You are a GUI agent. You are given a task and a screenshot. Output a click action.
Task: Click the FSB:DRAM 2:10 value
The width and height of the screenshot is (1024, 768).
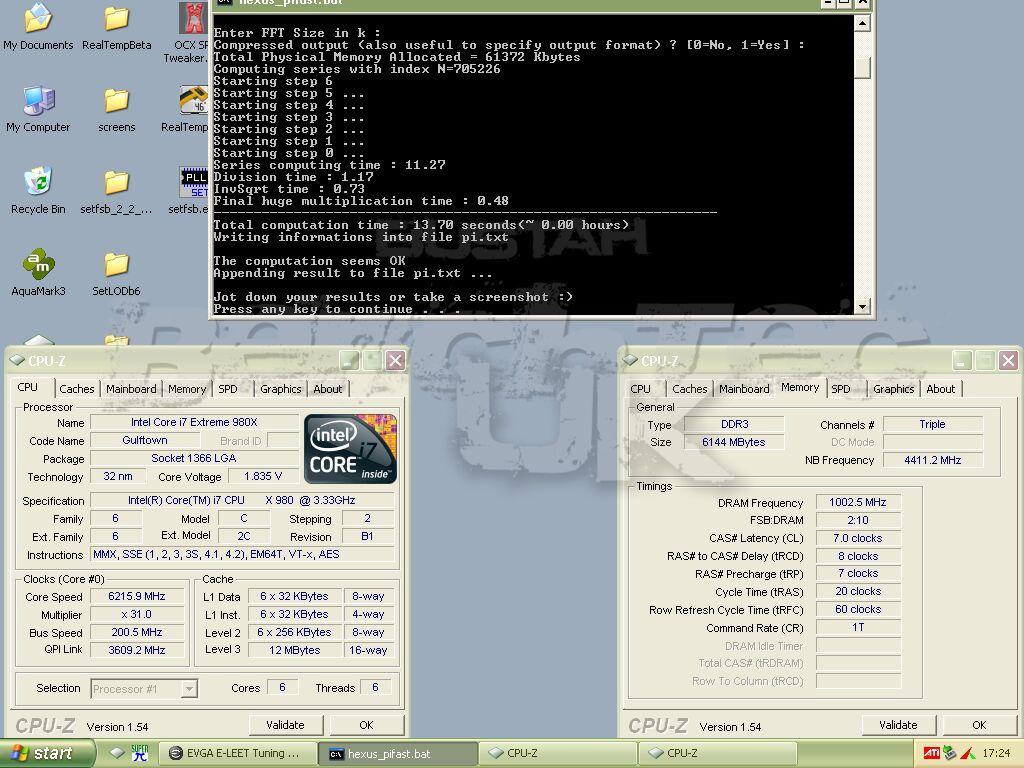(858, 520)
